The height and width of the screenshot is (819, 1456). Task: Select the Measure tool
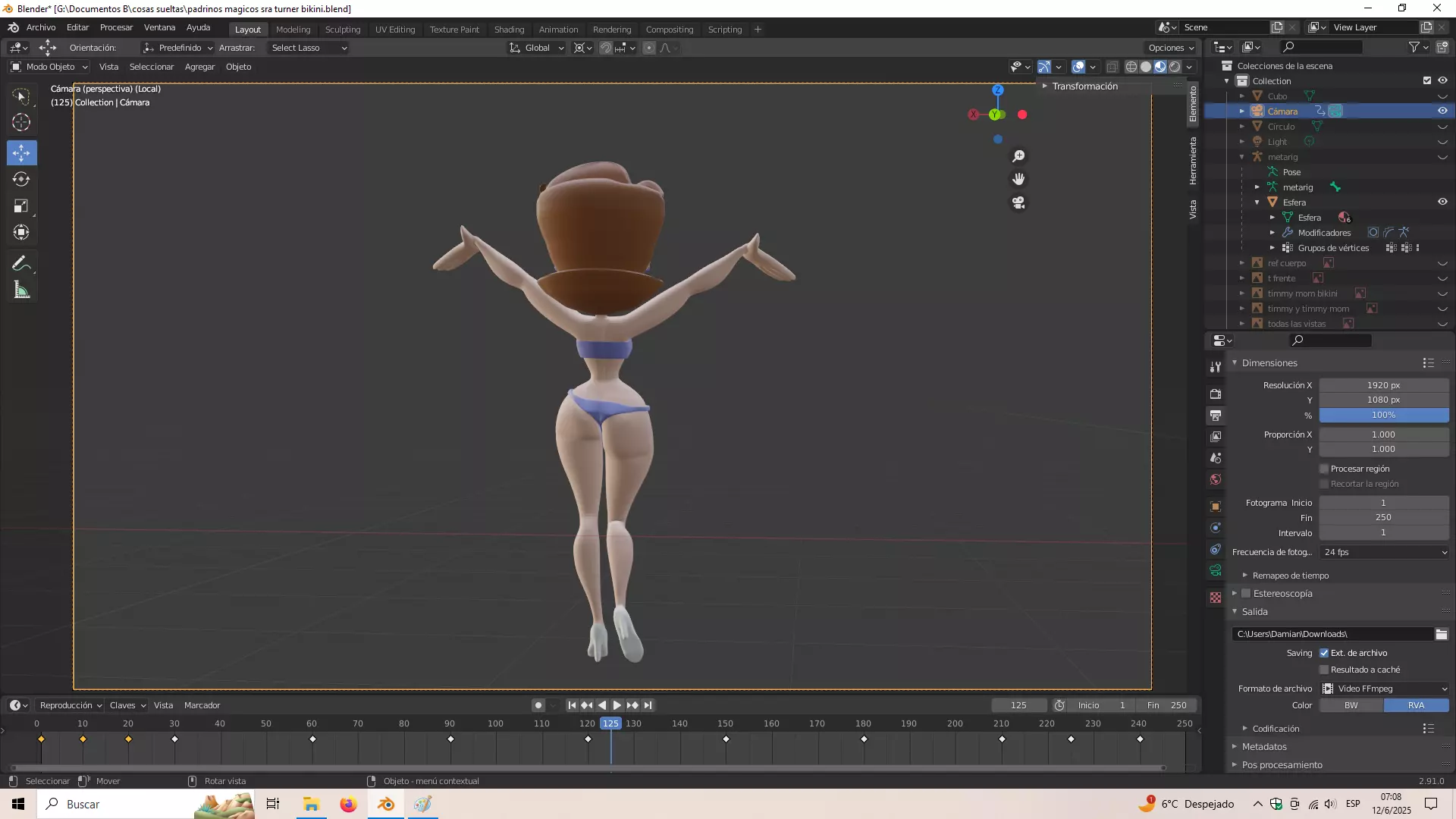21,290
